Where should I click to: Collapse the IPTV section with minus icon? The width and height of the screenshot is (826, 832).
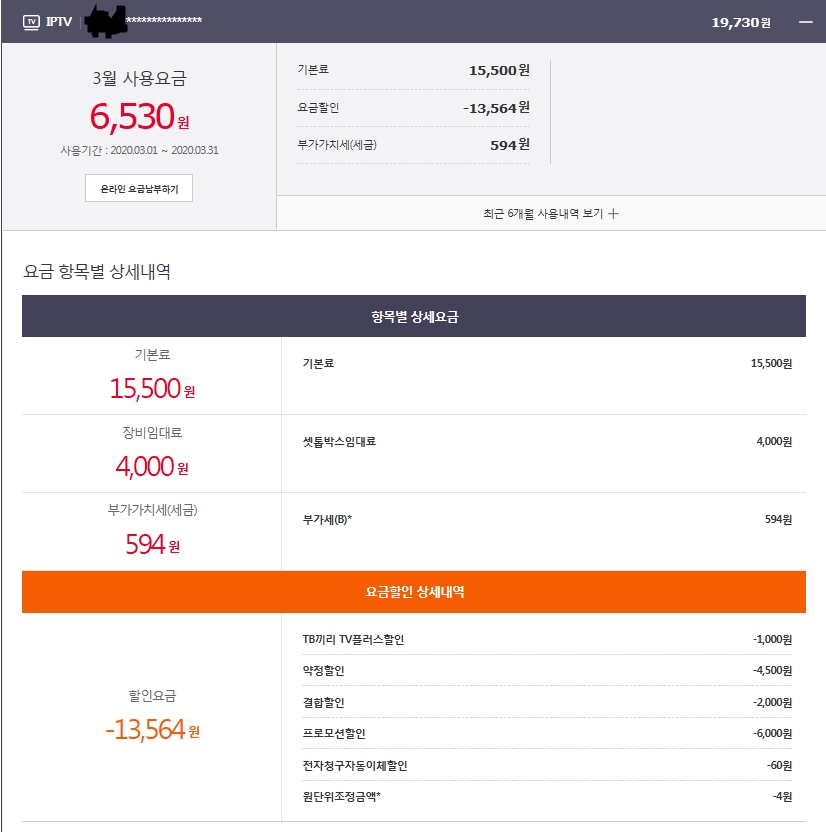805,21
